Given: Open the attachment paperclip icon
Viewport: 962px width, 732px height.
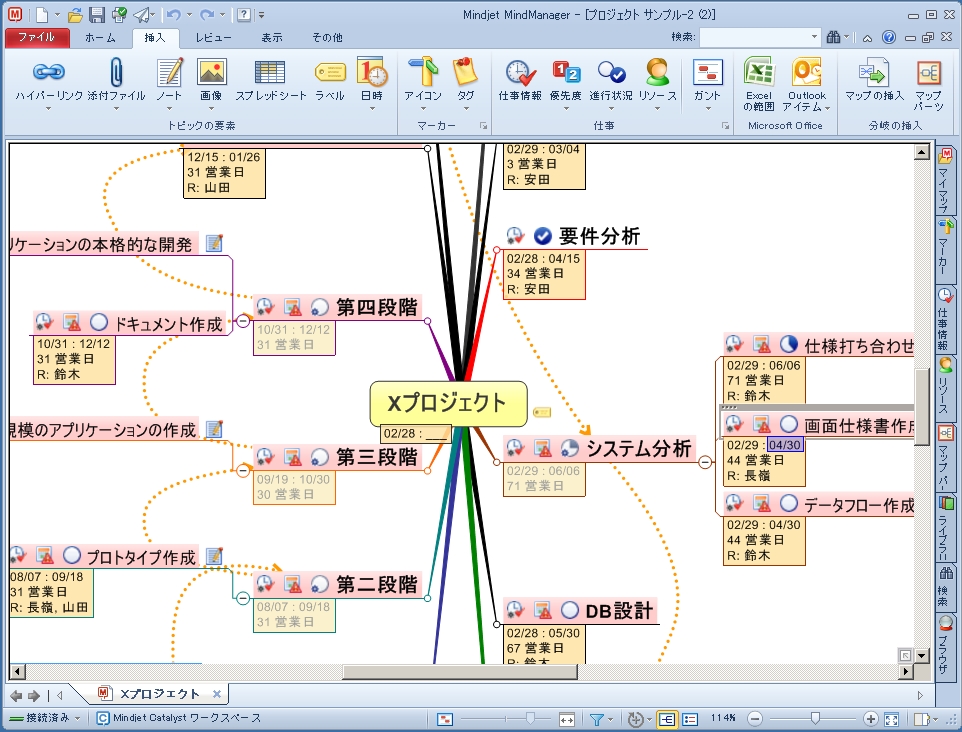Looking at the screenshot, I should pyautogui.click(x=116, y=72).
